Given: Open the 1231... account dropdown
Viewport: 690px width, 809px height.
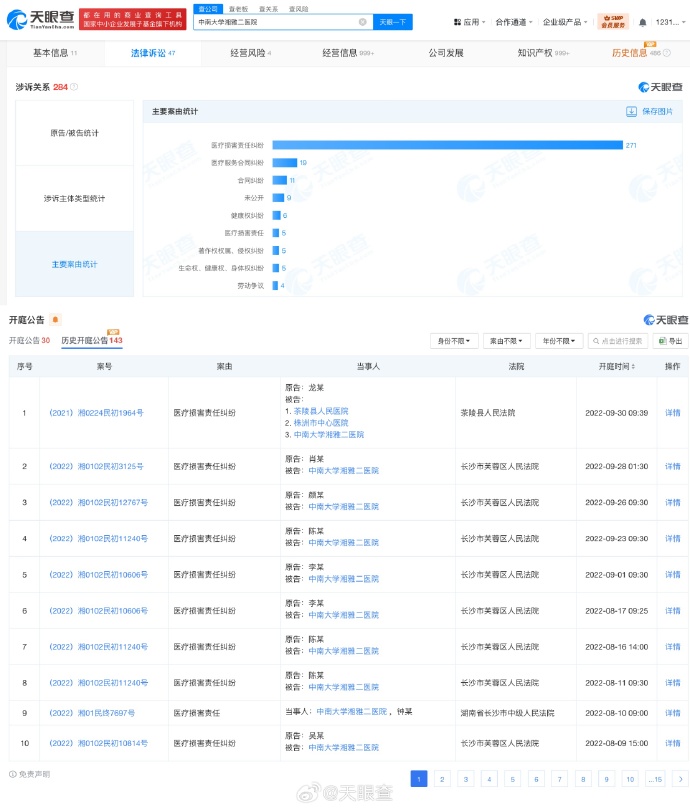Looking at the screenshot, I should click(670, 22).
